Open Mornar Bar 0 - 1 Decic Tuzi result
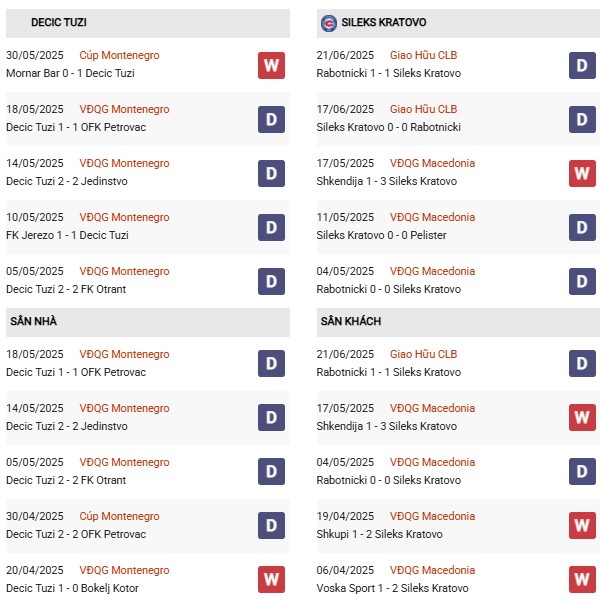The height and width of the screenshot is (600, 602). (70, 73)
